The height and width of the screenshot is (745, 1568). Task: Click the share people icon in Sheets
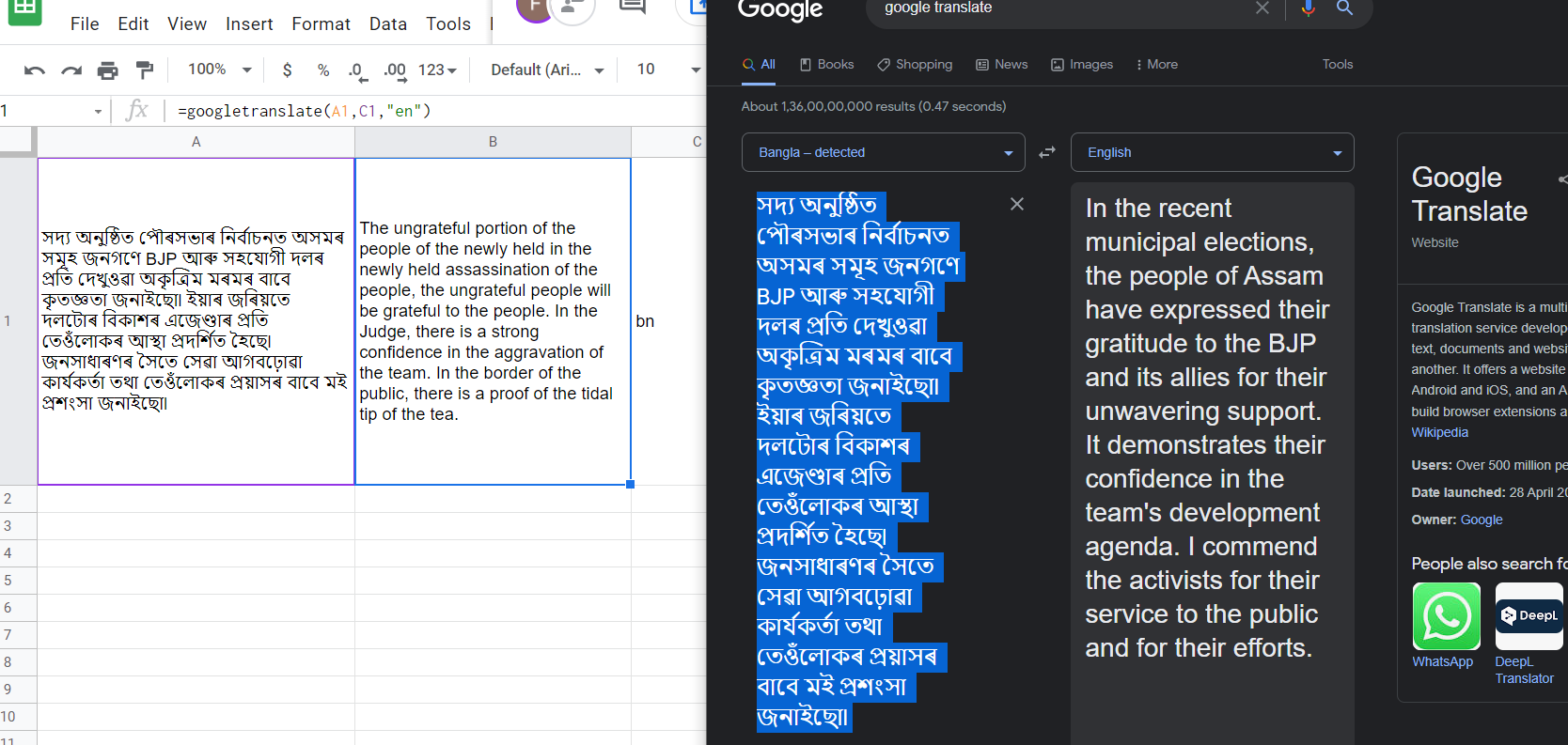pyautogui.click(x=572, y=8)
